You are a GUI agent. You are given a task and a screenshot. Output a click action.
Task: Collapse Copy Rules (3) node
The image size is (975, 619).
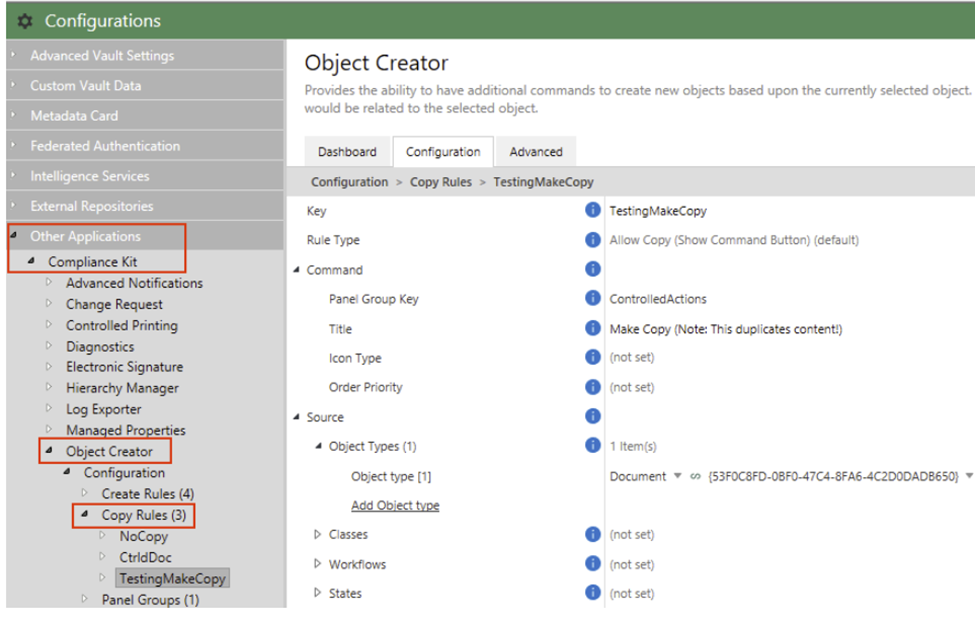point(85,514)
